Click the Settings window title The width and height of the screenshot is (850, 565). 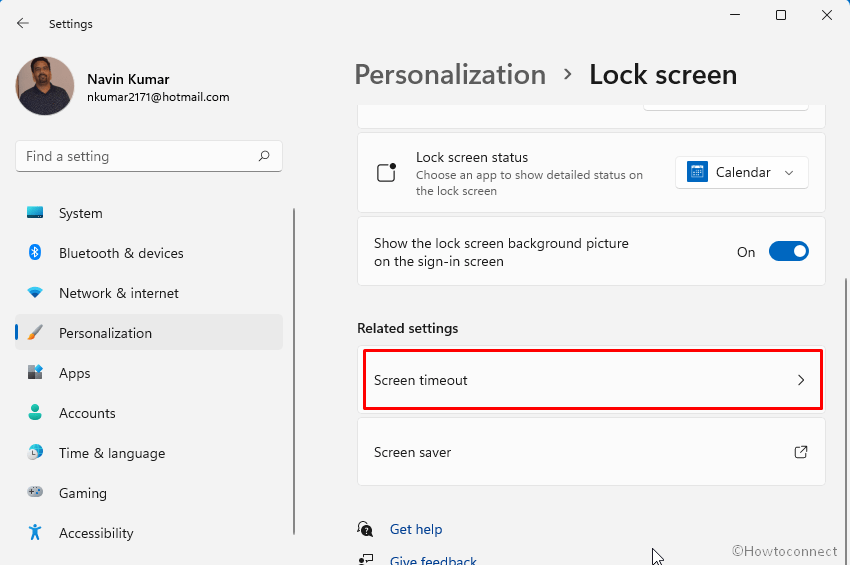pyautogui.click(x=70, y=24)
